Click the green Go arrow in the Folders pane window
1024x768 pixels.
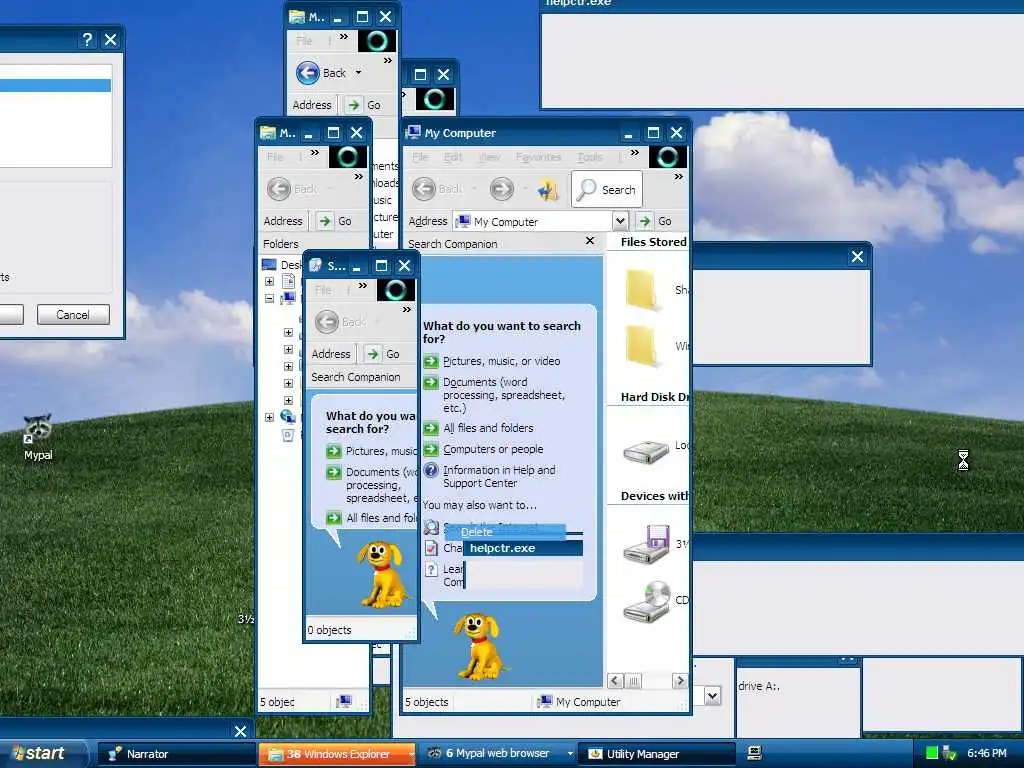click(x=325, y=221)
